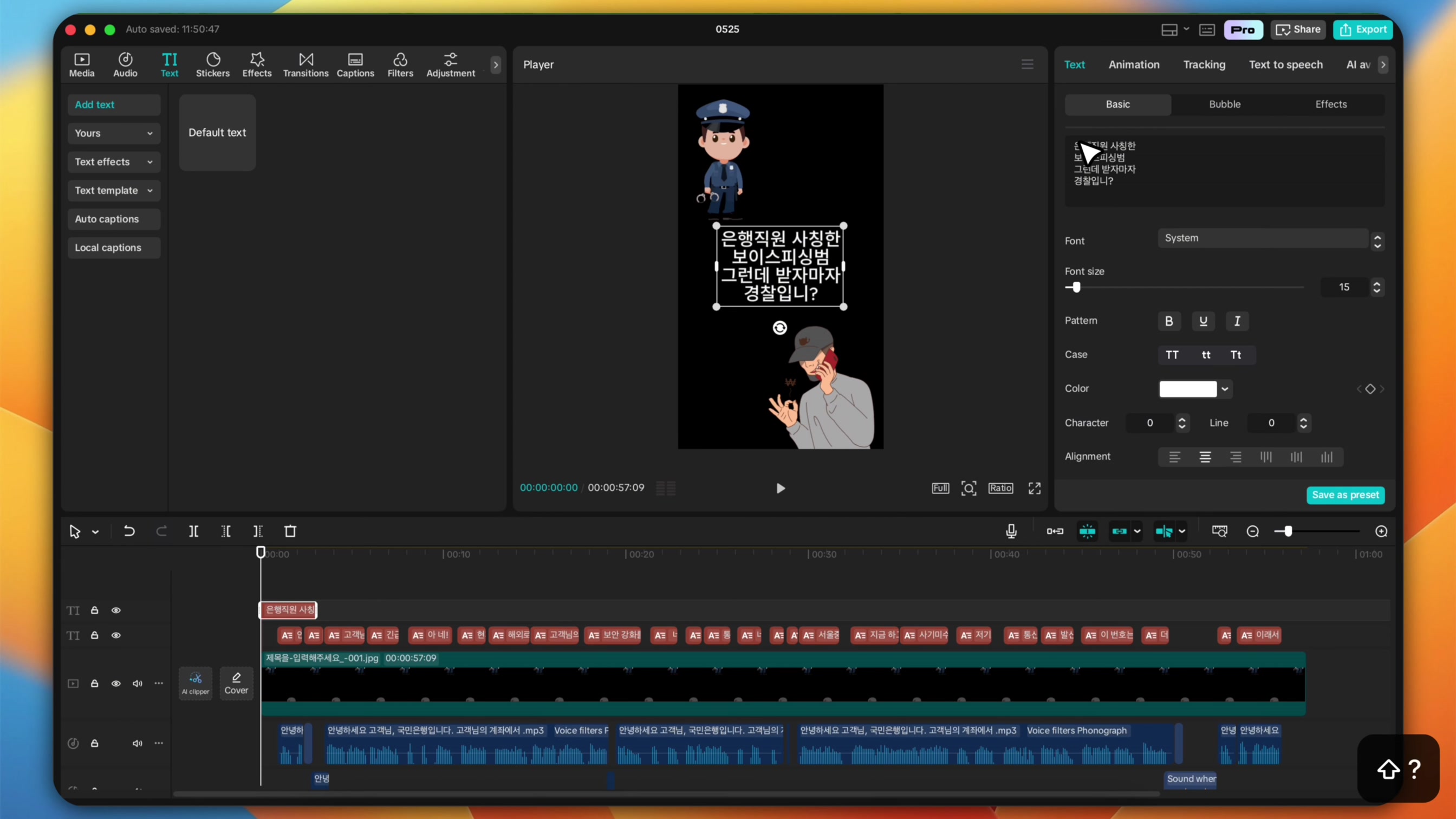Click the Font size slider handle
Screen dimensions: 1456x819
(x=1076, y=287)
